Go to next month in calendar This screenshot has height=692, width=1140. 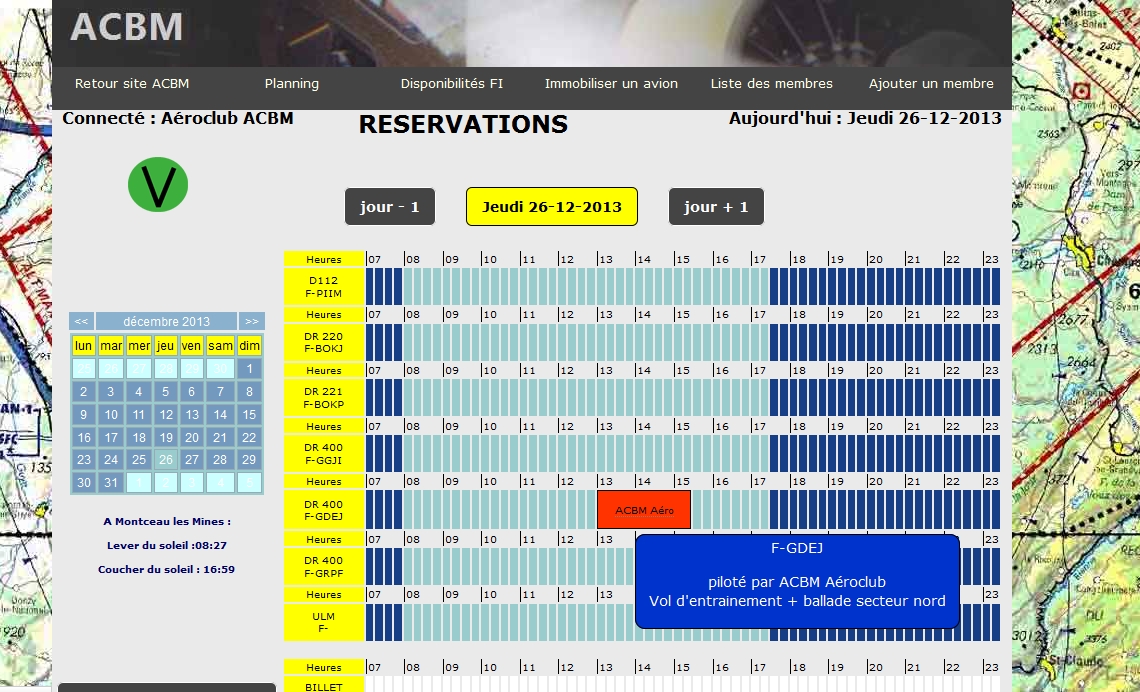pyautogui.click(x=251, y=322)
